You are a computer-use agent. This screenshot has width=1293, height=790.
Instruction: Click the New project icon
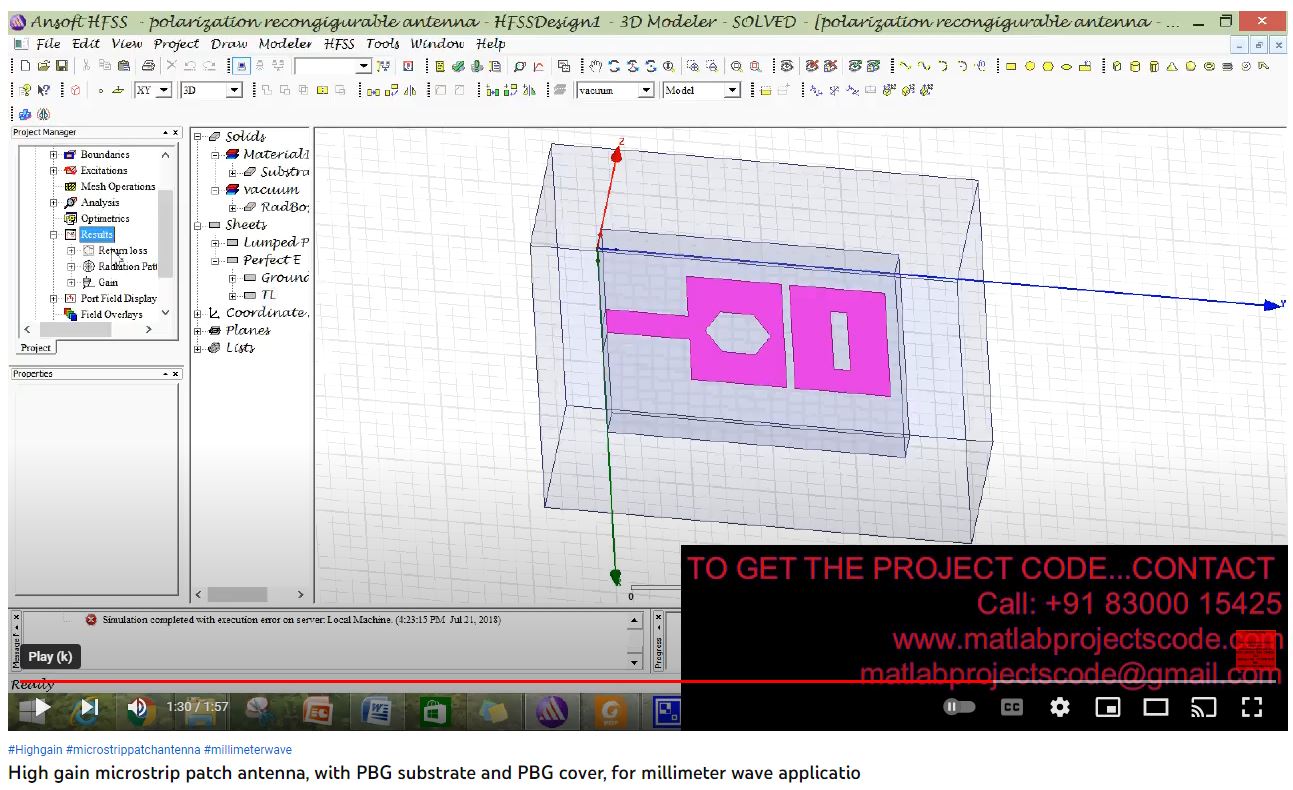25,66
